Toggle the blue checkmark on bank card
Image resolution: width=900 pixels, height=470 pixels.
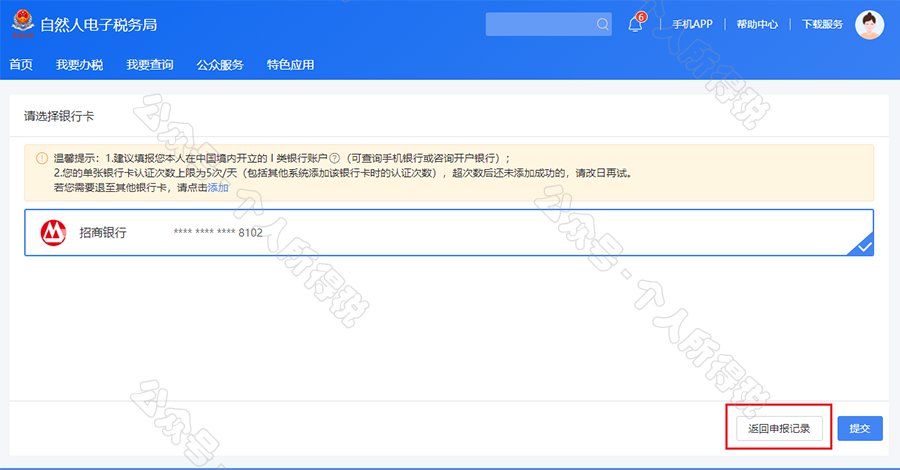pyautogui.click(x=864, y=246)
